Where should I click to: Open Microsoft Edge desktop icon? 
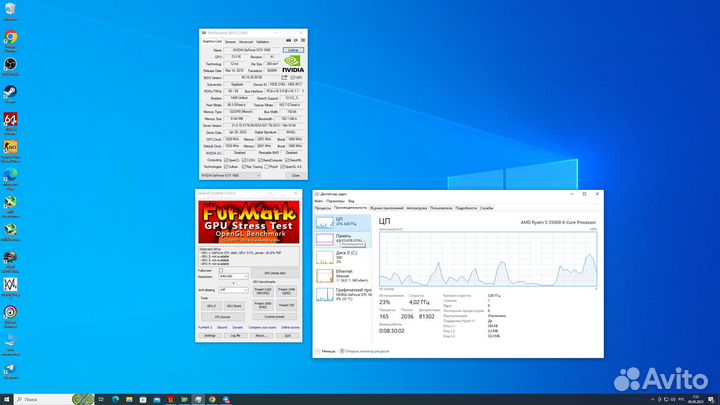[10, 178]
